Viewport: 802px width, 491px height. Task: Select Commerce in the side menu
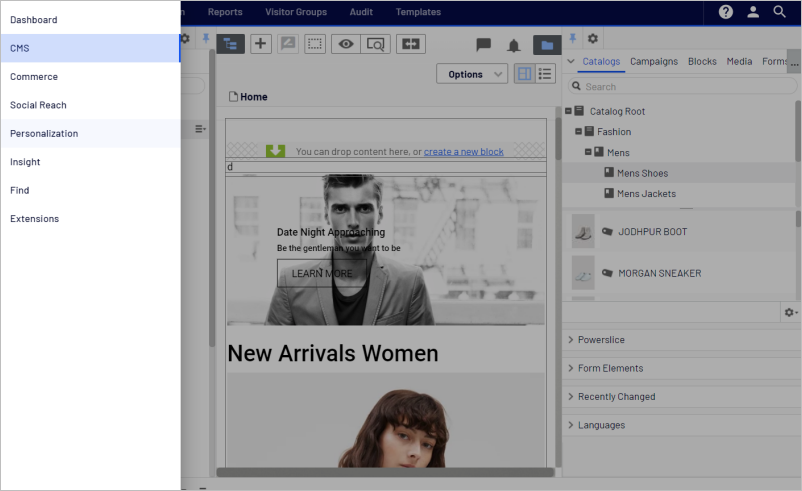(x=34, y=77)
